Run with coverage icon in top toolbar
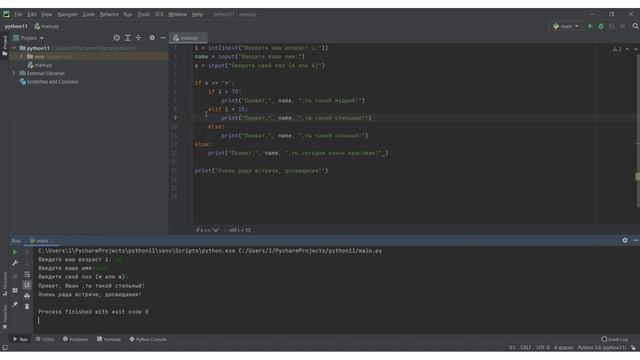Screen dimensions: 640x360 coord(611,26)
